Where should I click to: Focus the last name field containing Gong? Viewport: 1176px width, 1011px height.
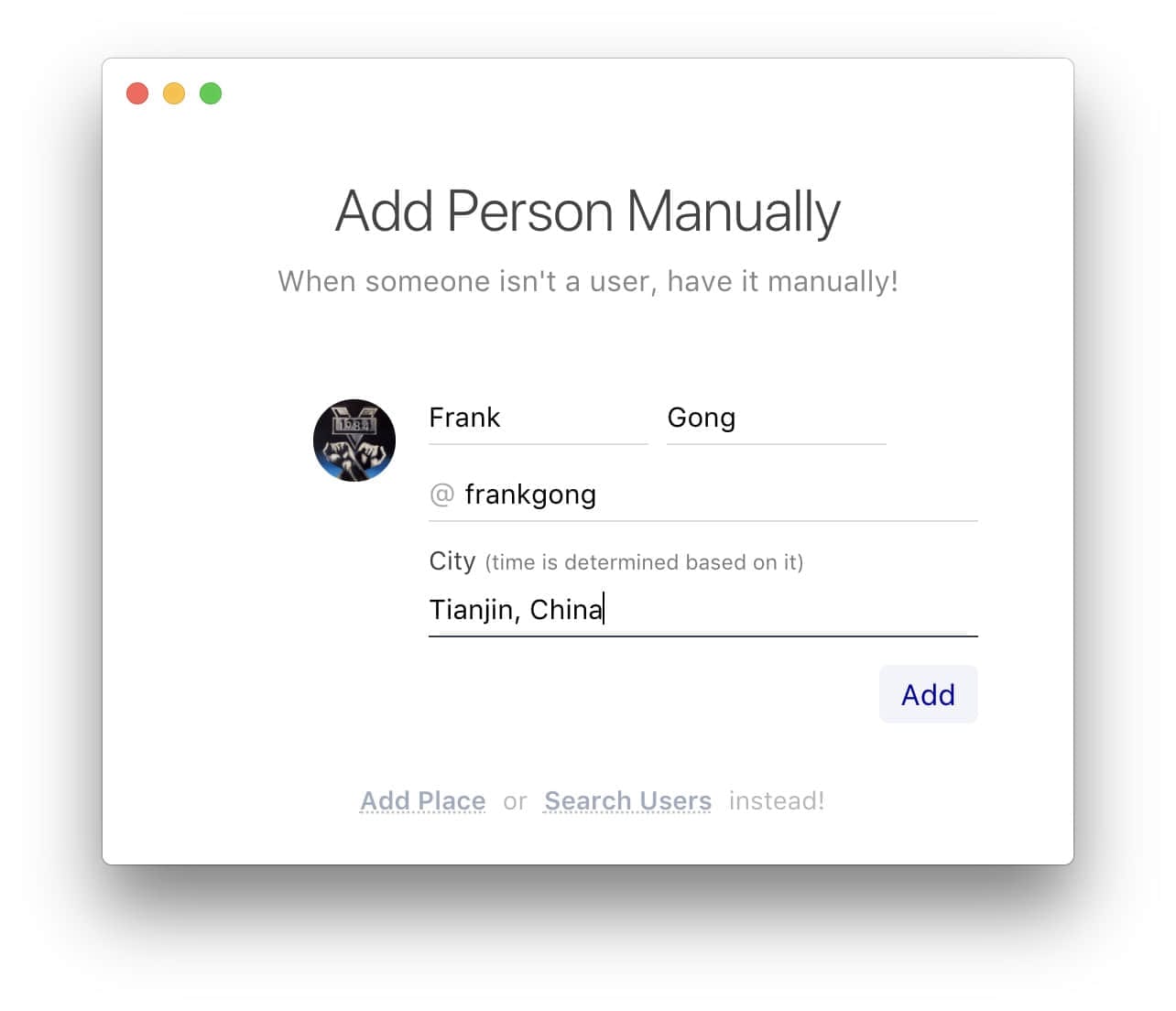pyautogui.click(x=777, y=419)
